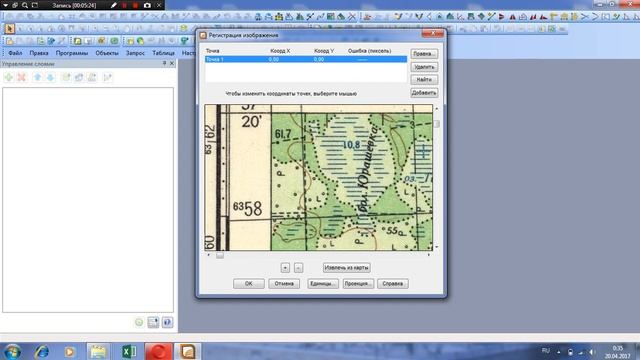
Task: Click the volume icon in system tray
Action: point(591,352)
